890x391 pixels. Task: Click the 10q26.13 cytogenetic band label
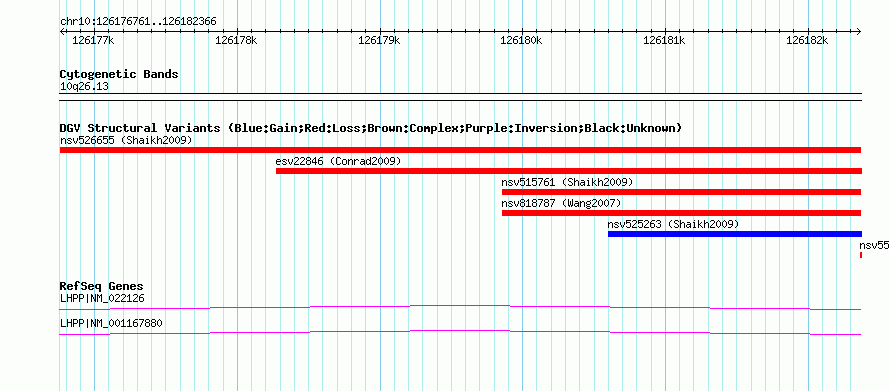tap(84, 87)
